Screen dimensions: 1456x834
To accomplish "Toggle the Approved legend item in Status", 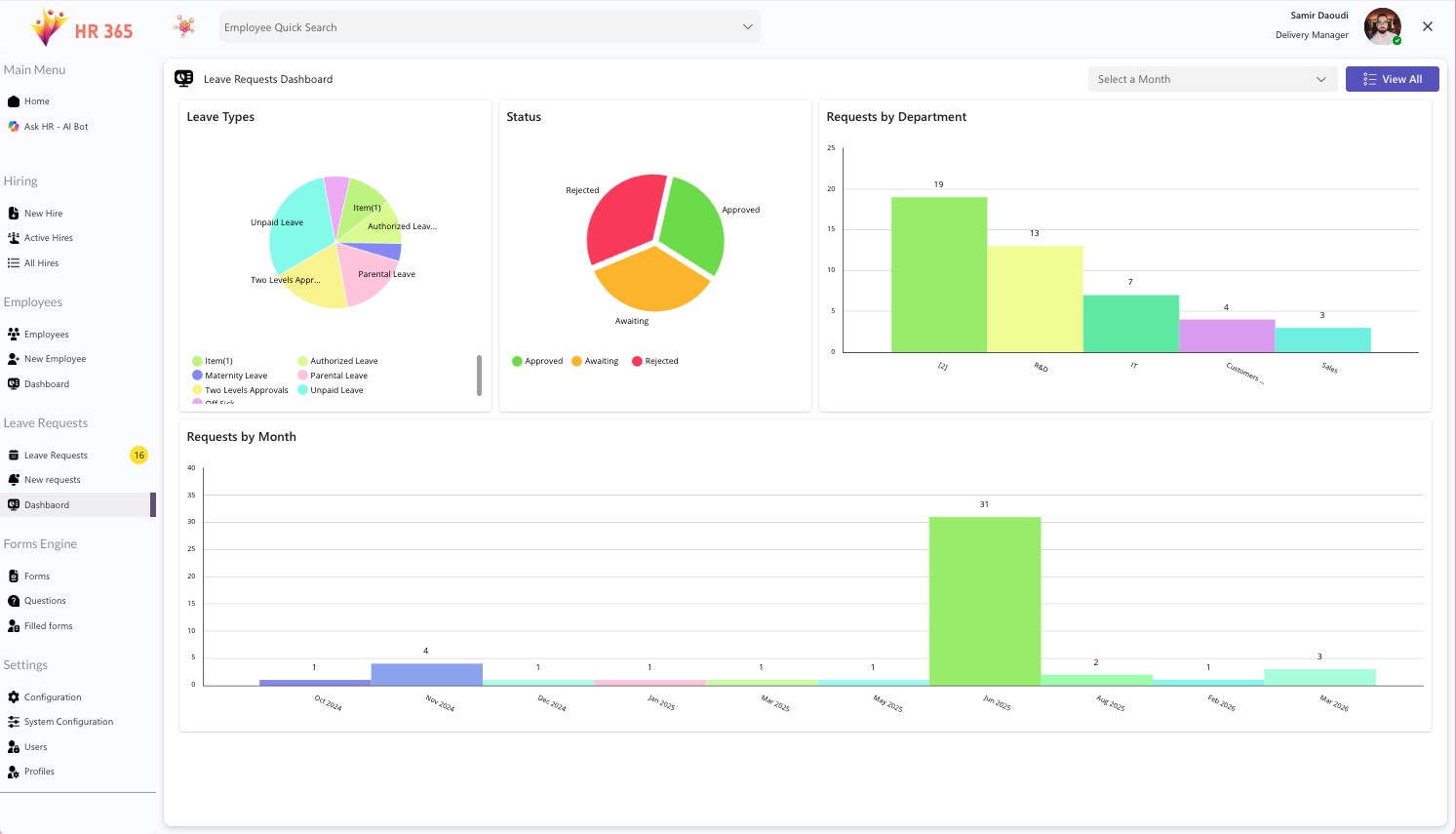I will (537, 361).
